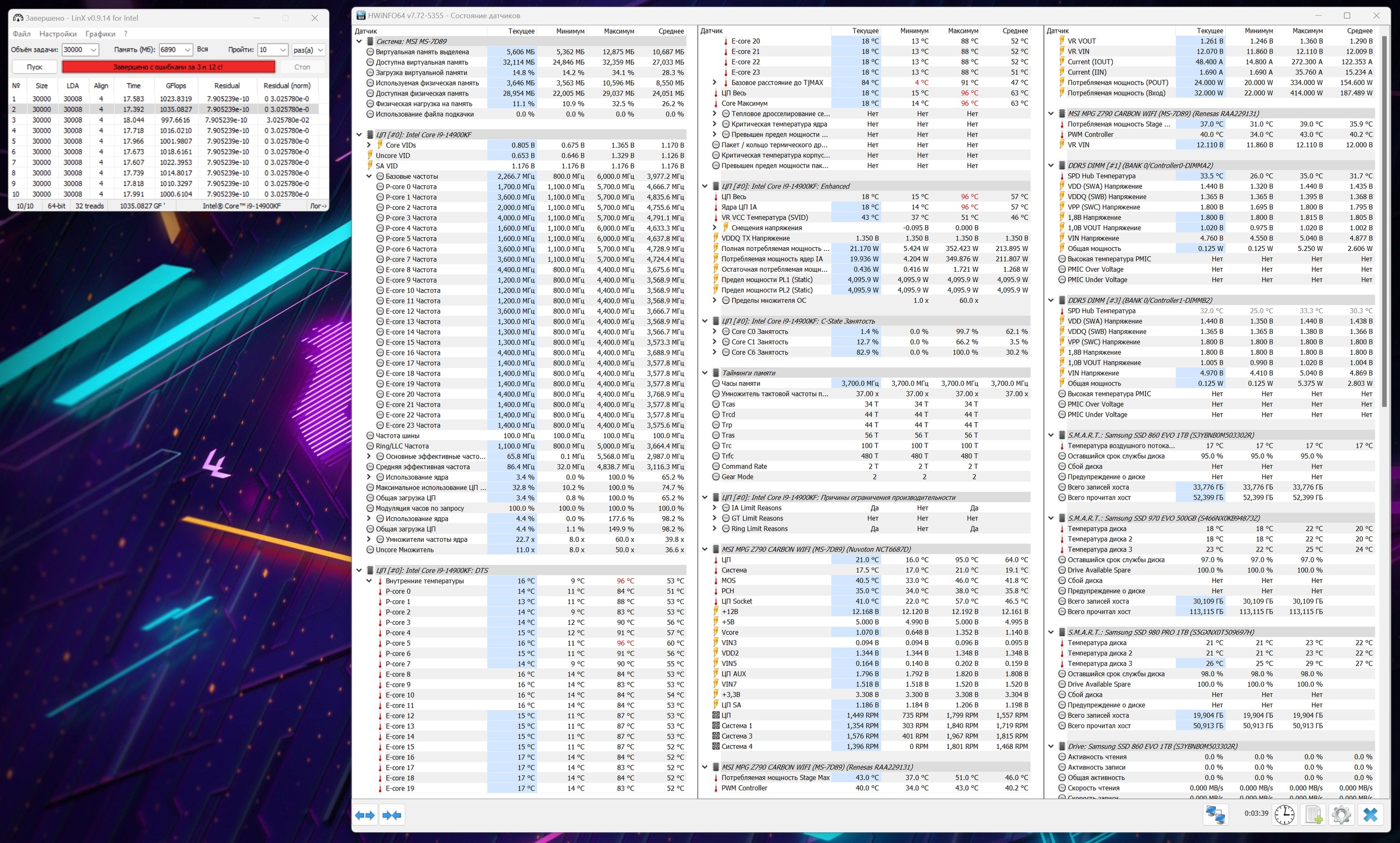Click the collapse columns arrows icon
This screenshot has width=1400, height=843.
click(x=392, y=815)
